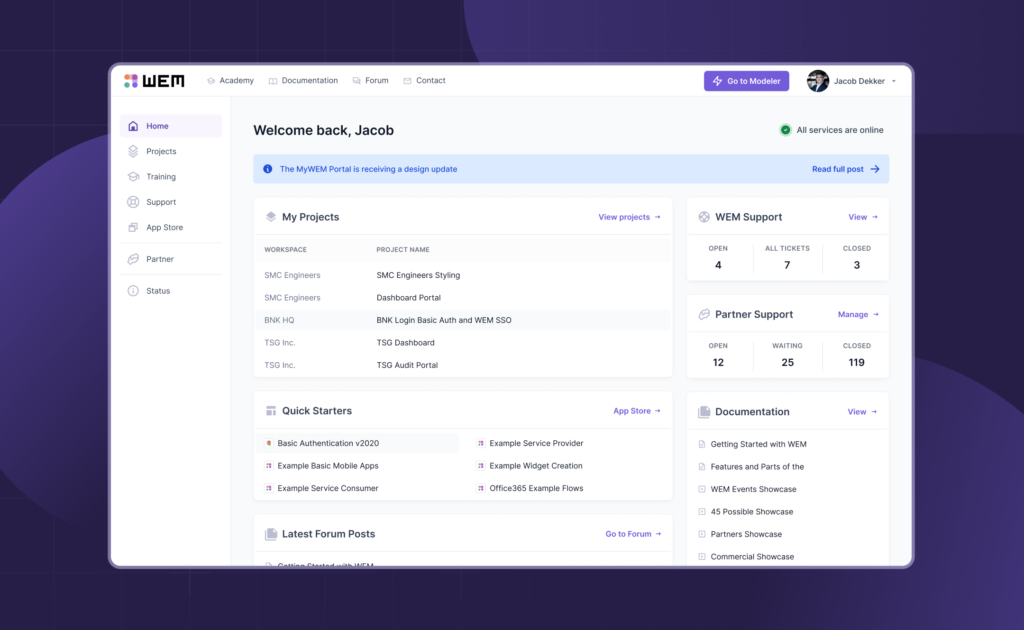The height and width of the screenshot is (630, 1024).
Task: Click the Status info icon in sidebar
Action: tap(133, 291)
